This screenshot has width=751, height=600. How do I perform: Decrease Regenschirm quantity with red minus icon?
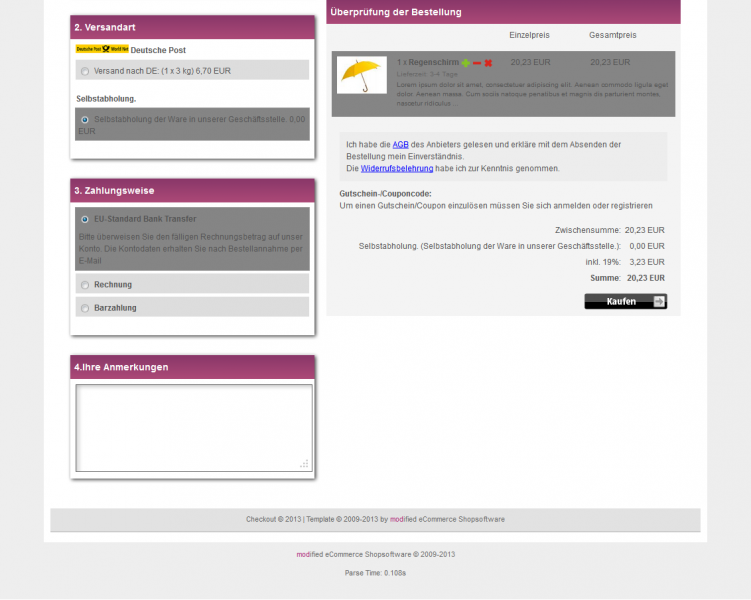(477, 63)
